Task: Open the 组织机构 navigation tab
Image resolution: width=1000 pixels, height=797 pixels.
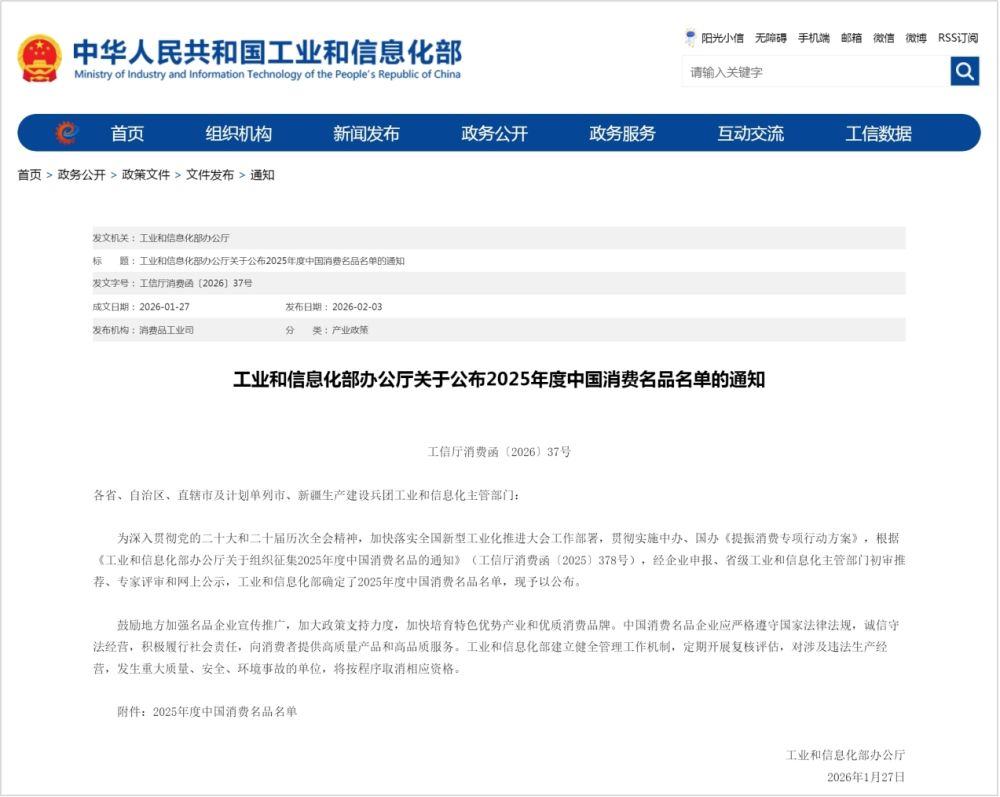Action: click(x=238, y=134)
